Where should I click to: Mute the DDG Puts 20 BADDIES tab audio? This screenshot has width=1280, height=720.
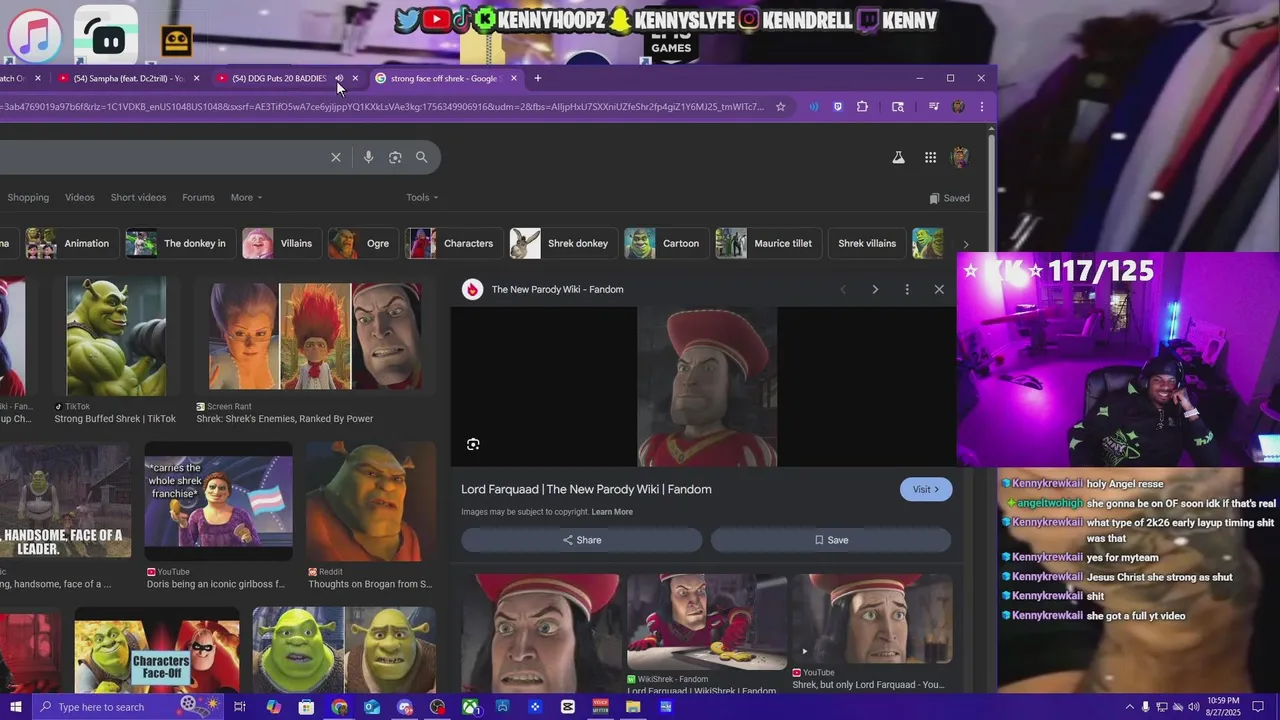click(339, 78)
